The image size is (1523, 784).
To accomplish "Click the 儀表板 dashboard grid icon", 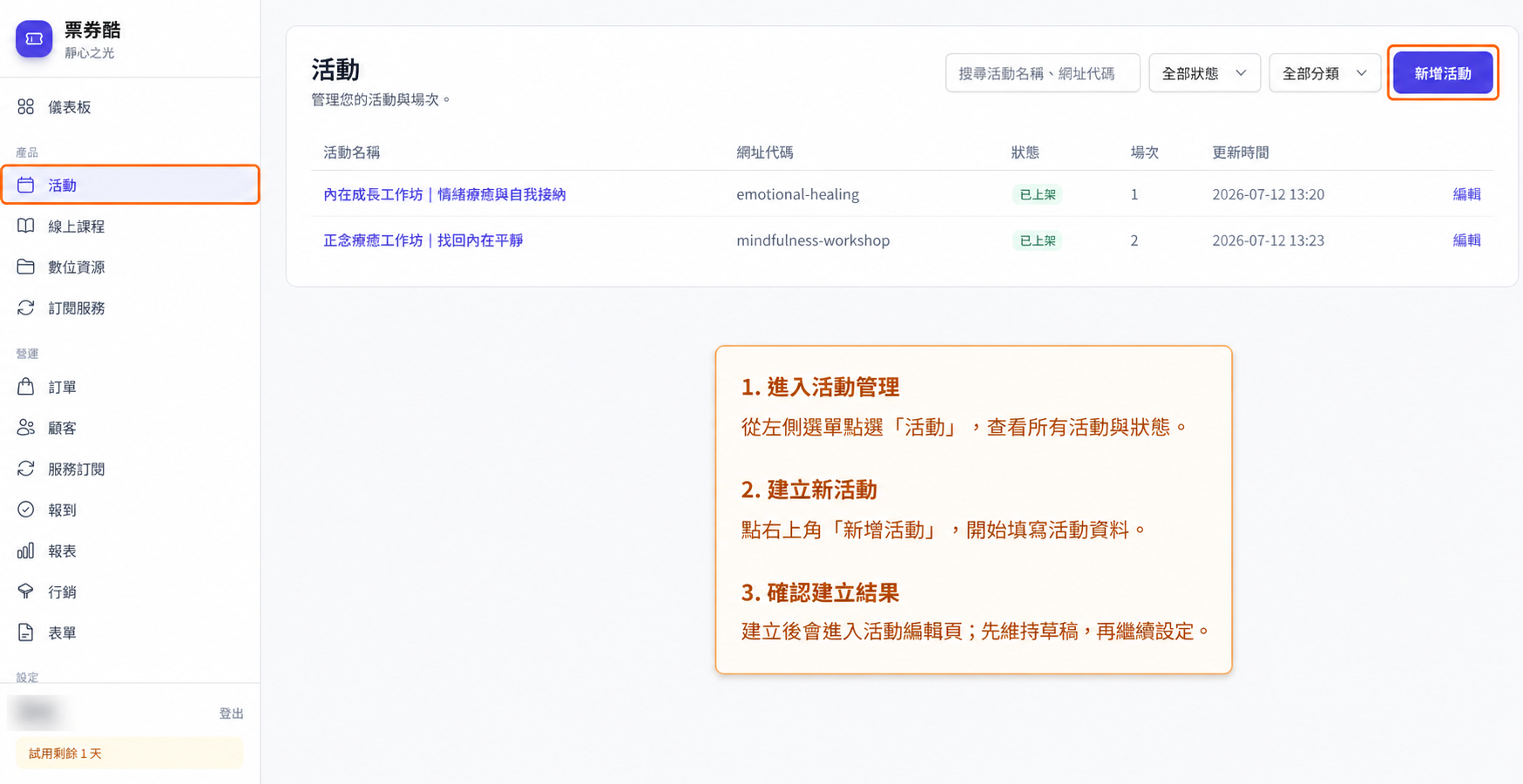I will click(26, 106).
